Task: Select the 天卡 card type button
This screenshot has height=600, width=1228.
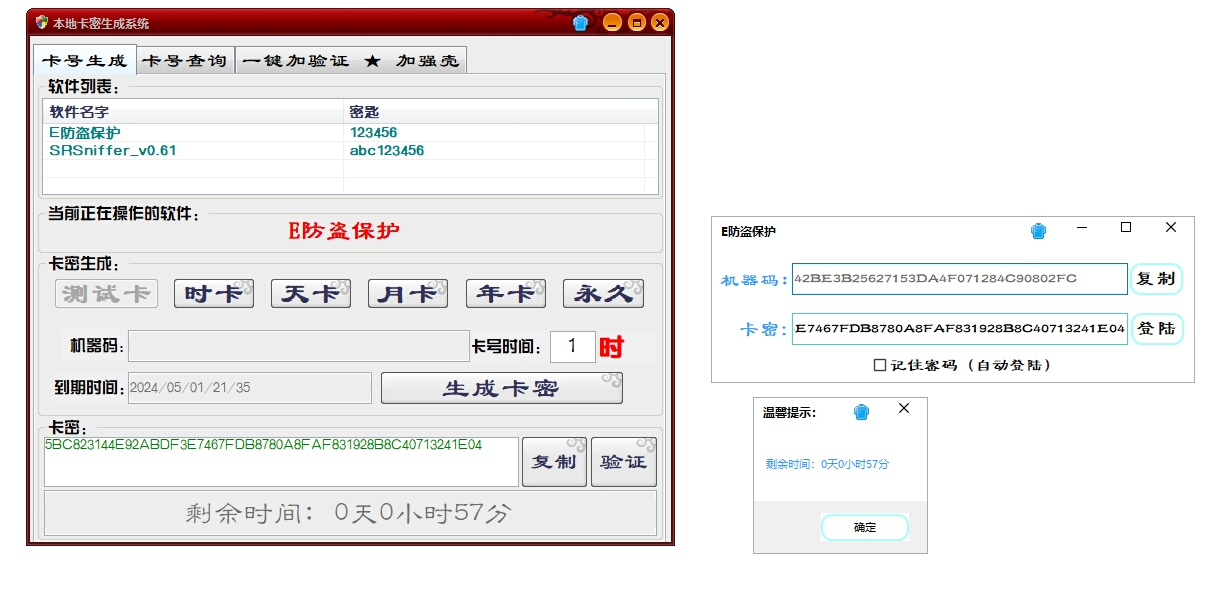Action: click(311, 293)
